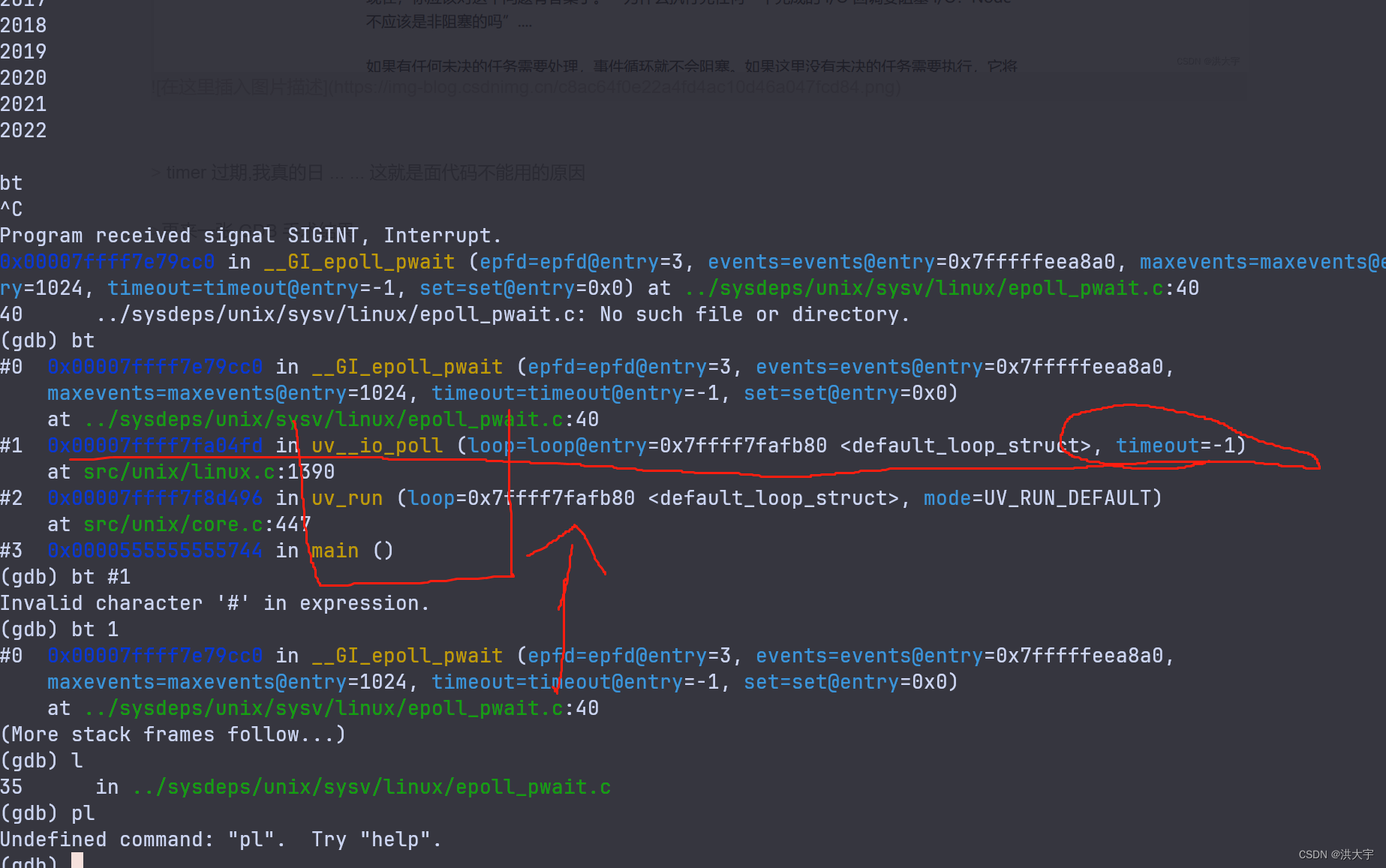Click '(gdb) pl' command line
Screen dimensions: 1386x868
(47, 813)
